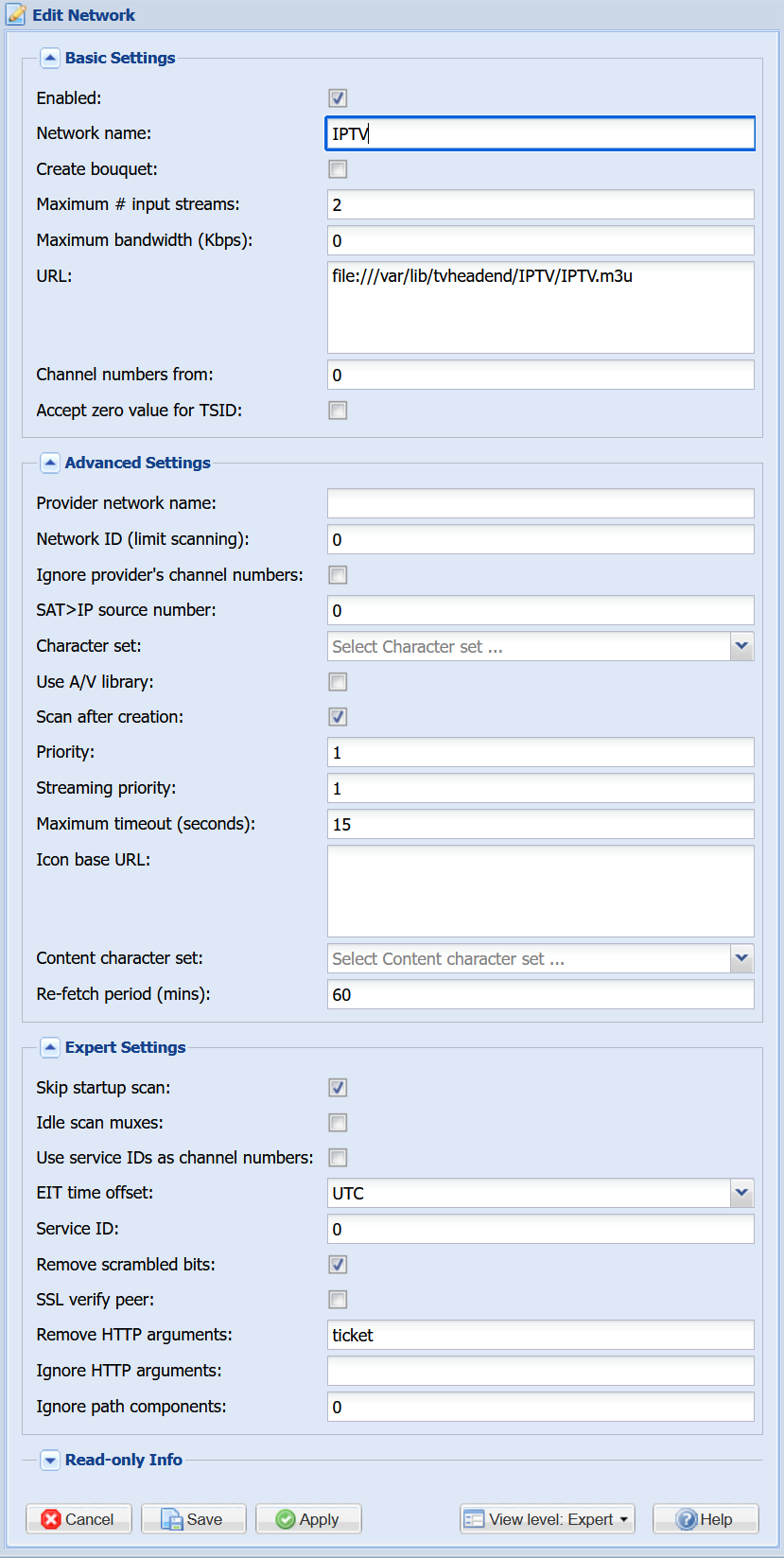
Task: Click the Save floppy disk icon
Action: tap(172, 1519)
